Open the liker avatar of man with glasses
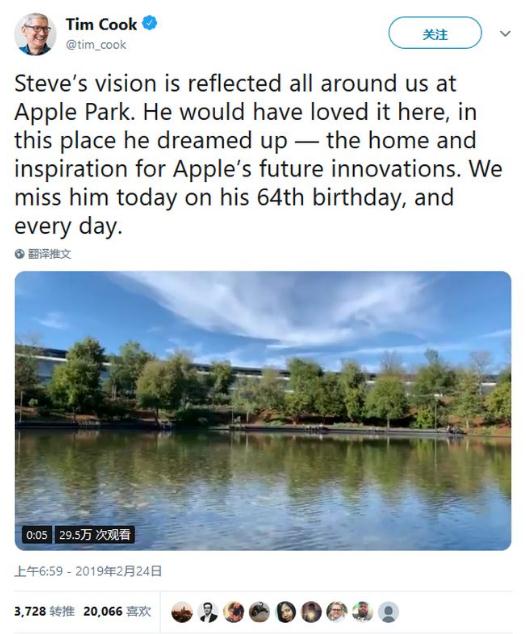Image resolution: width=526 pixels, height=634 pixels. pos(336,612)
